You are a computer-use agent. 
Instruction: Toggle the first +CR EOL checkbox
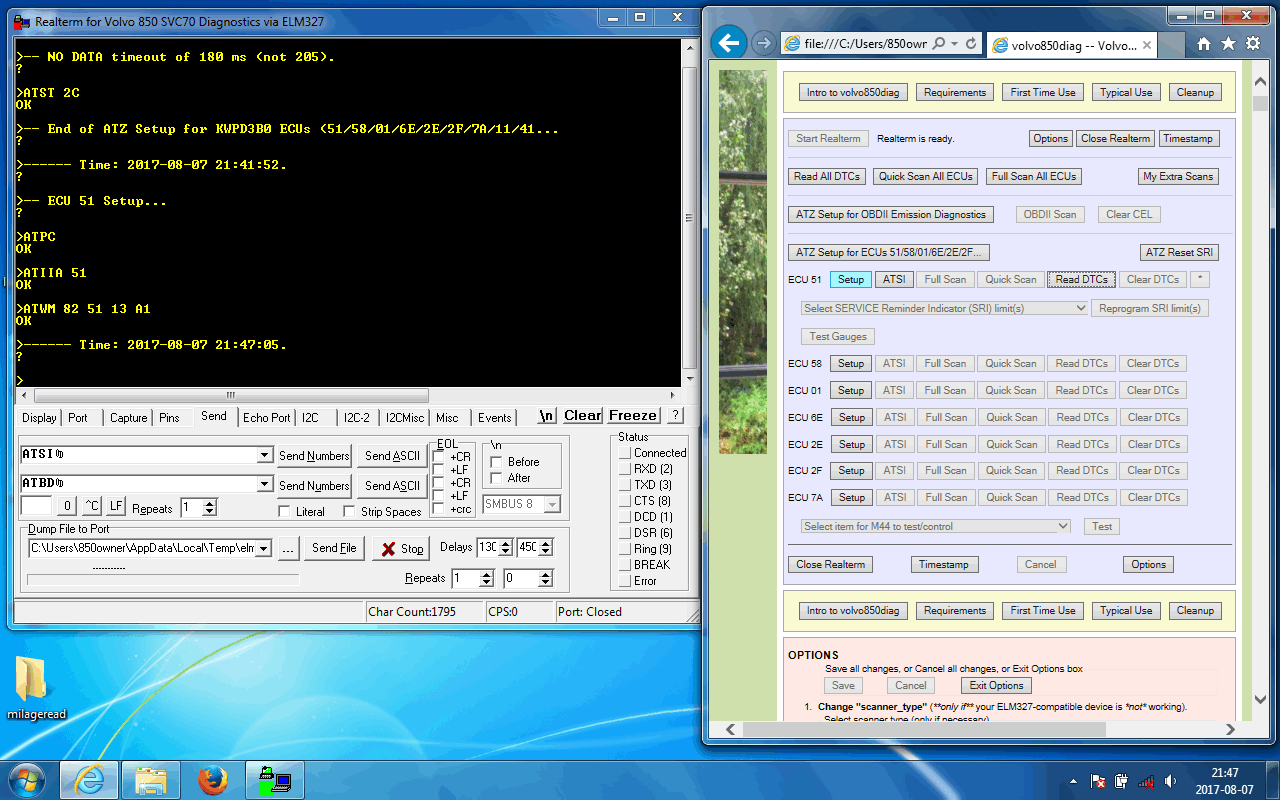(439, 456)
